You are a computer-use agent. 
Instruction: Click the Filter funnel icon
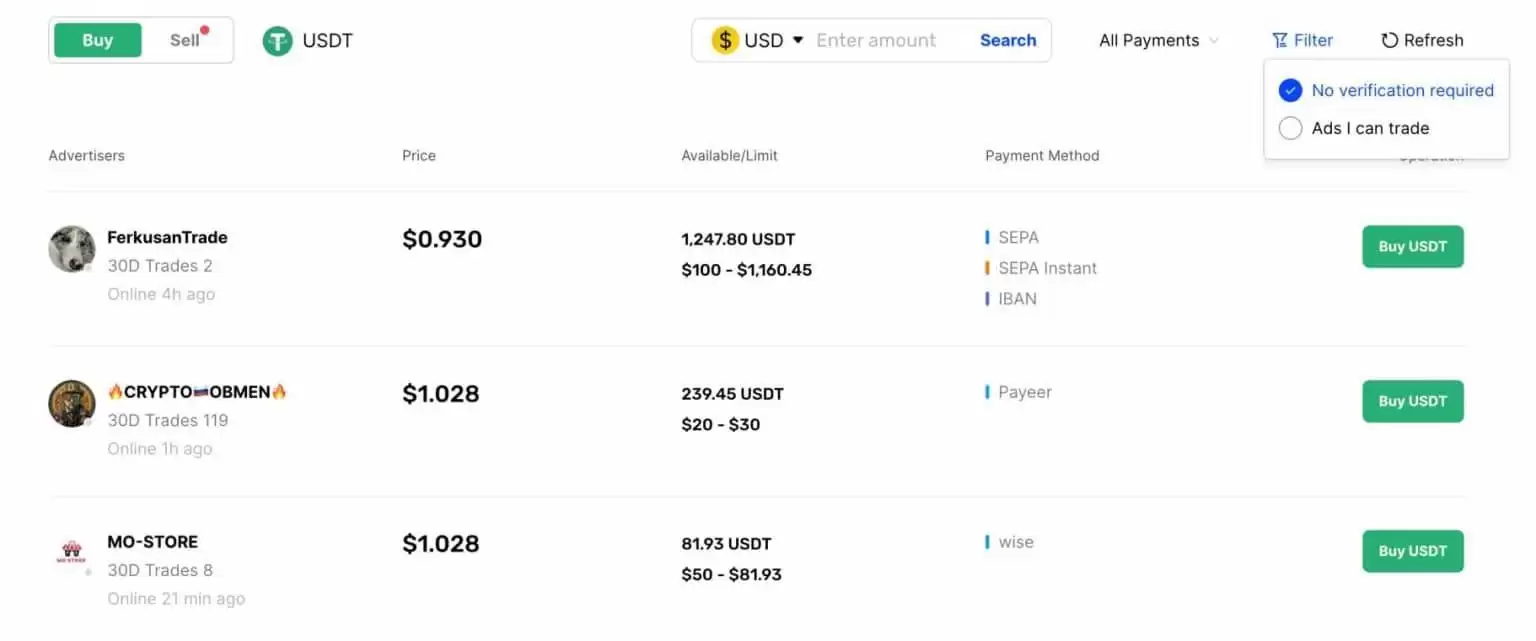tap(1279, 41)
